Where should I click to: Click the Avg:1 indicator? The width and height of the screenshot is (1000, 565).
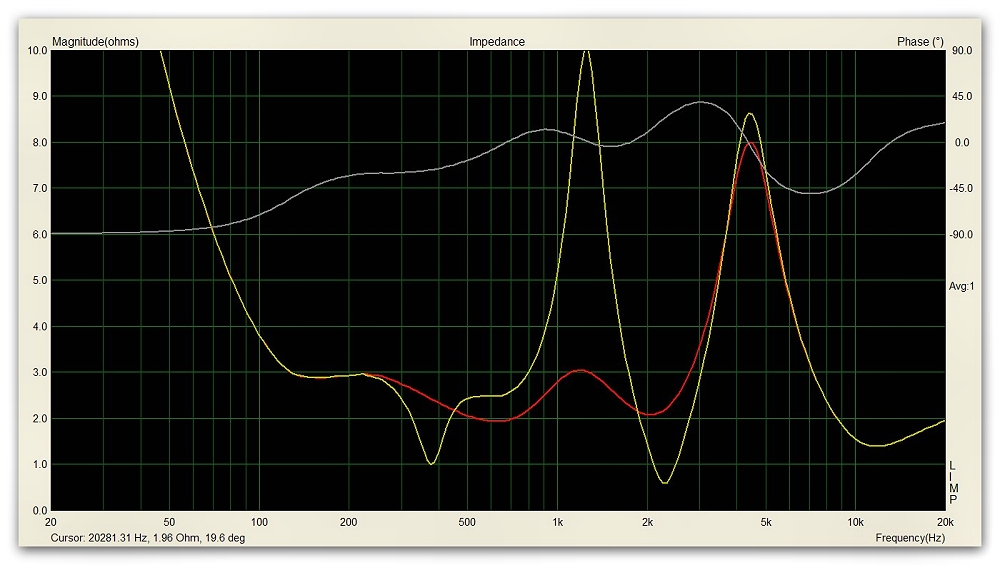[x=961, y=287]
